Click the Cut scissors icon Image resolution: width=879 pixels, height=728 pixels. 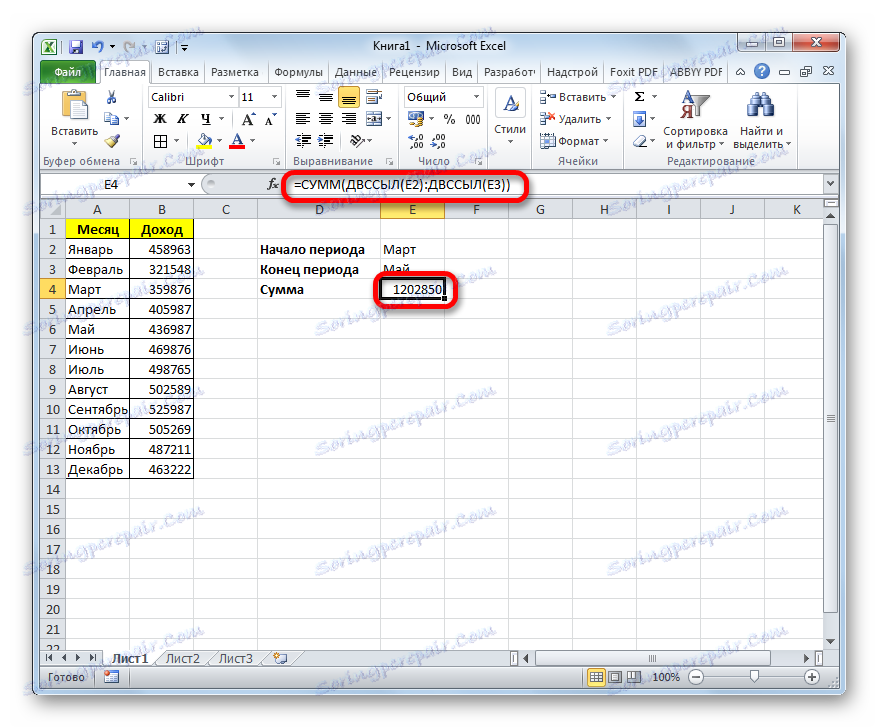pos(112,97)
